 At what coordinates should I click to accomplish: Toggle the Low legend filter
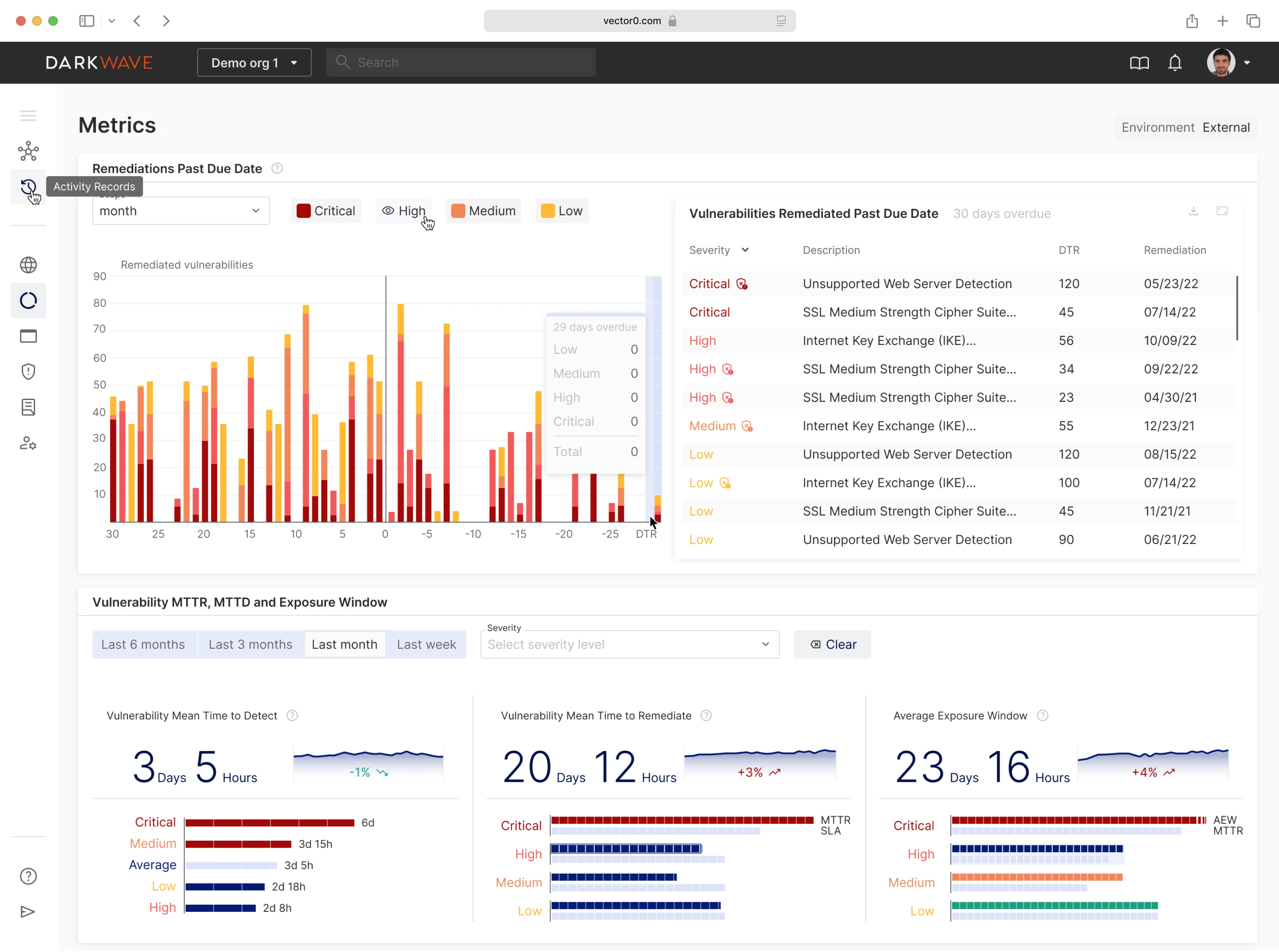click(562, 211)
